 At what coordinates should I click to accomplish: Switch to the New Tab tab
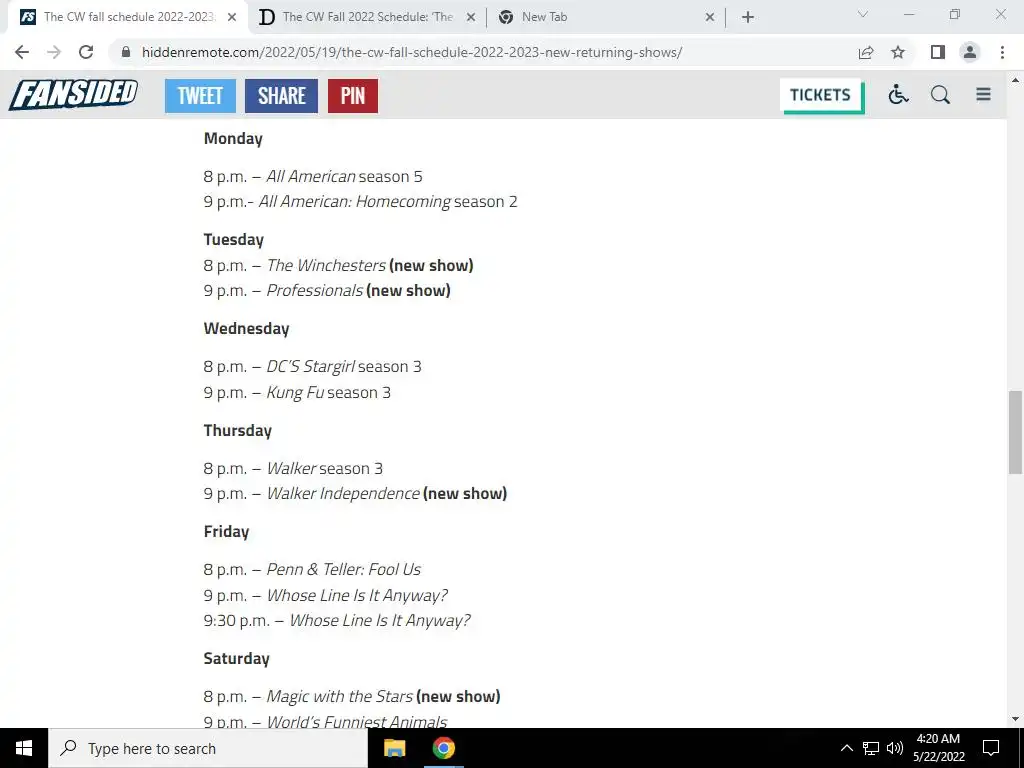coord(607,17)
